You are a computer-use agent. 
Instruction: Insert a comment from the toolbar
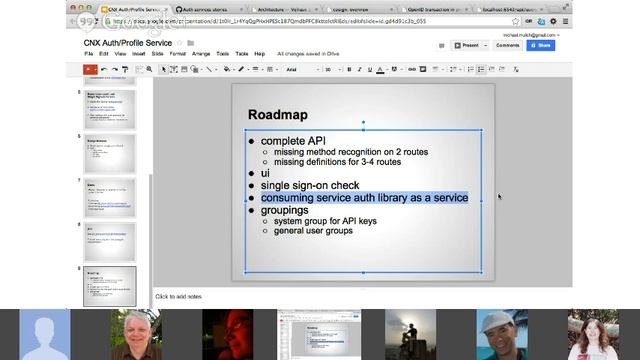(x=423, y=70)
